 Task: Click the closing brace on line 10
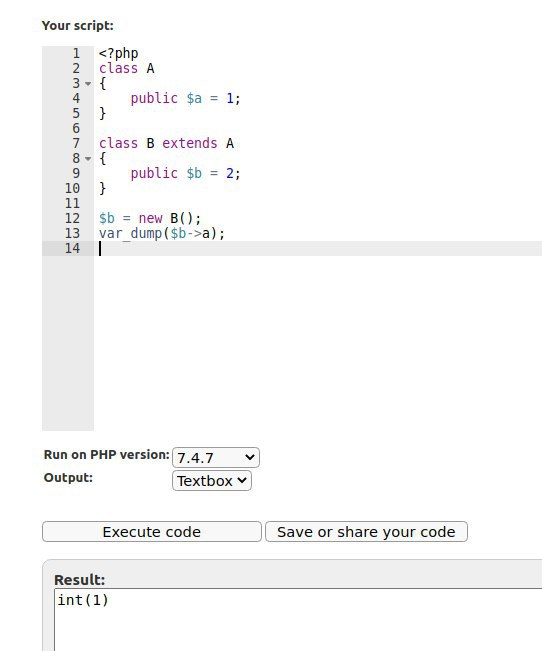(x=103, y=188)
